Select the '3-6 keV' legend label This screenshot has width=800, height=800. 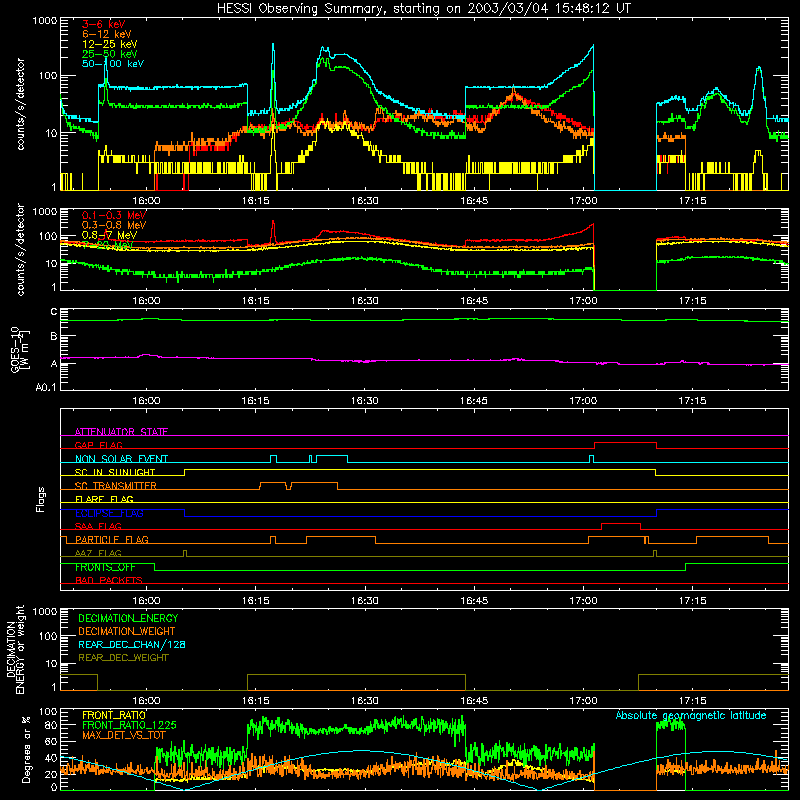pyautogui.click(x=103, y=24)
